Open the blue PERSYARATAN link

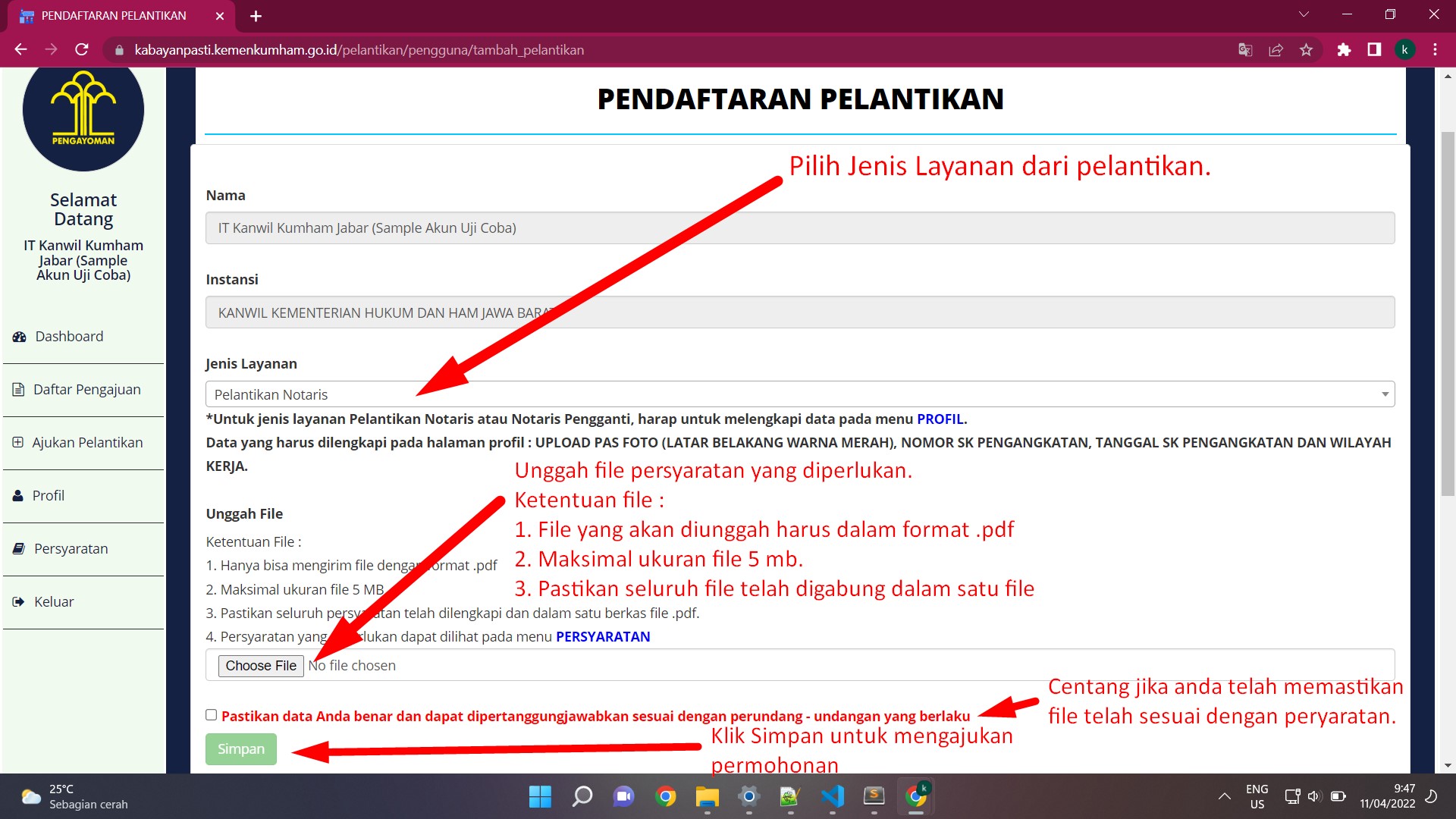point(603,637)
